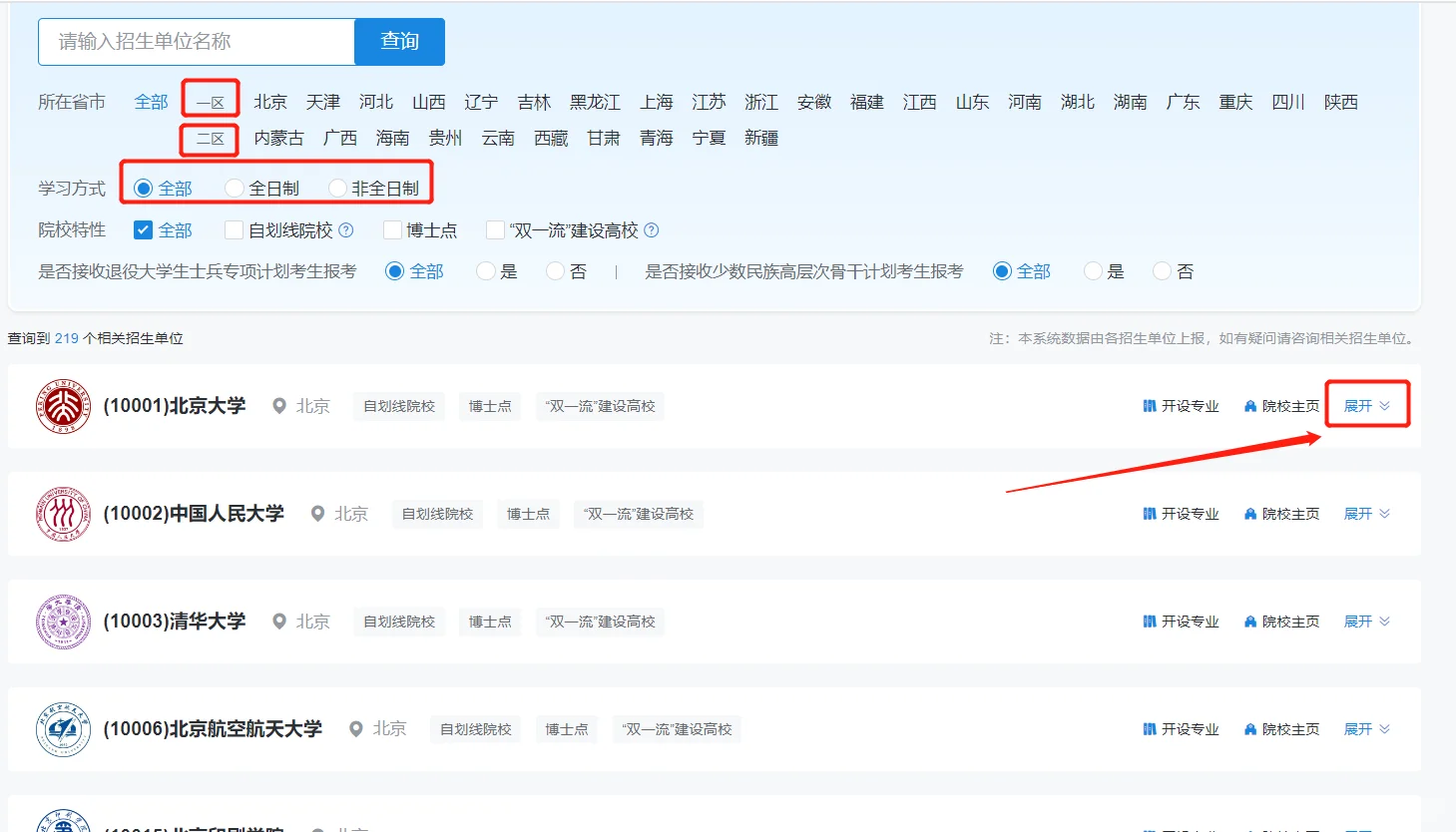Check the 博士点 checkbox under 院校特性
The width and height of the screenshot is (1456, 832).
391,229
